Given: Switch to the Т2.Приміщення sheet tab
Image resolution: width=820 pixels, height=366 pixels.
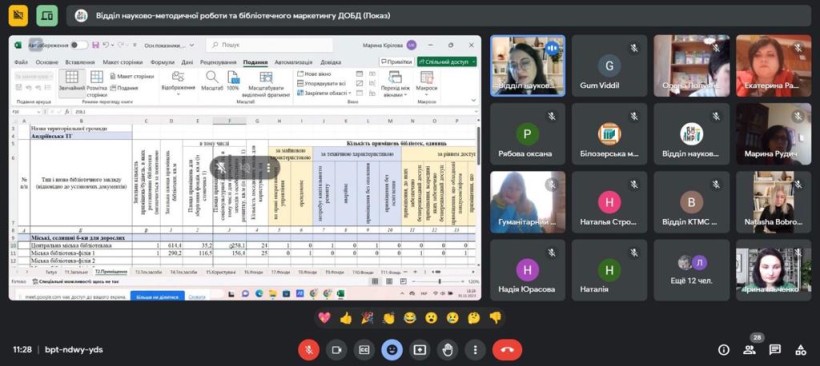Looking at the screenshot, I should tap(111, 272).
